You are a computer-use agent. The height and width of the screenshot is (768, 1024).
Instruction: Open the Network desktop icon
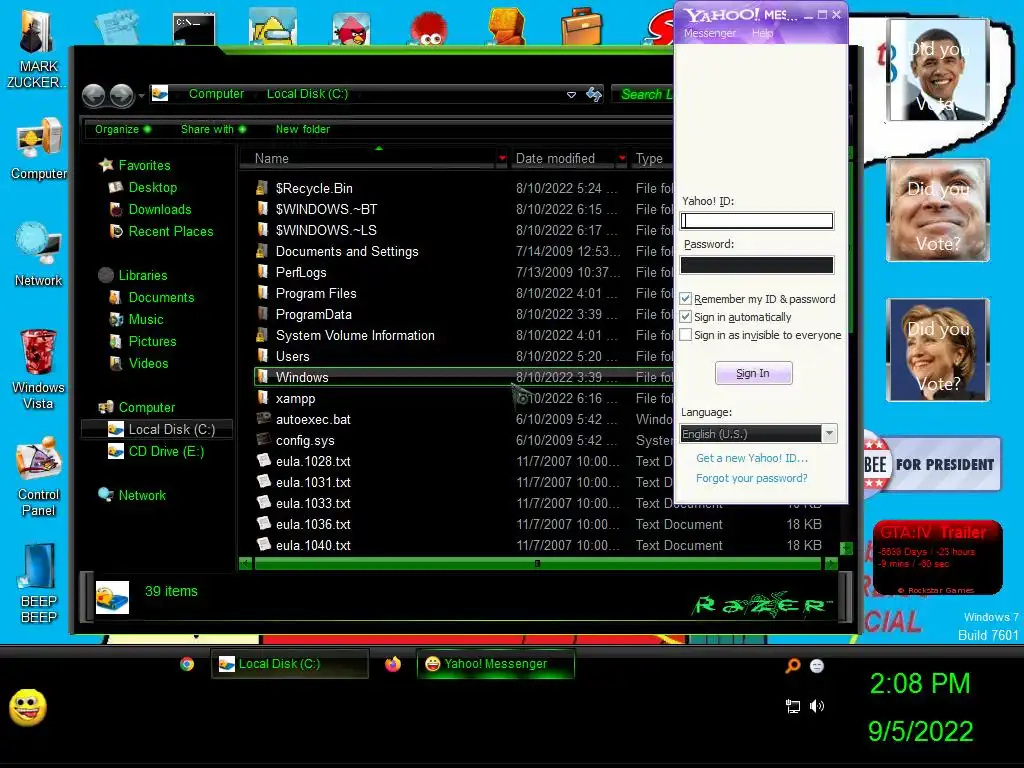click(39, 255)
